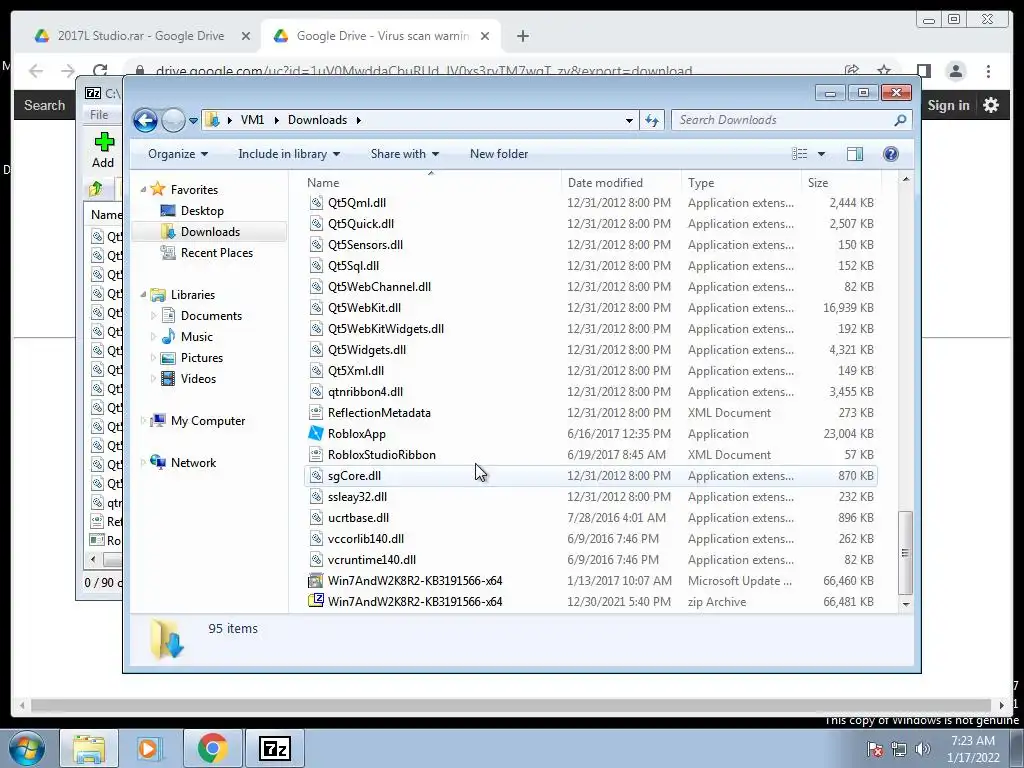This screenshot has width=1024, height=768.
Task: Click the file list vertical scrollbar thumb
Action: (x=905, y=552)
